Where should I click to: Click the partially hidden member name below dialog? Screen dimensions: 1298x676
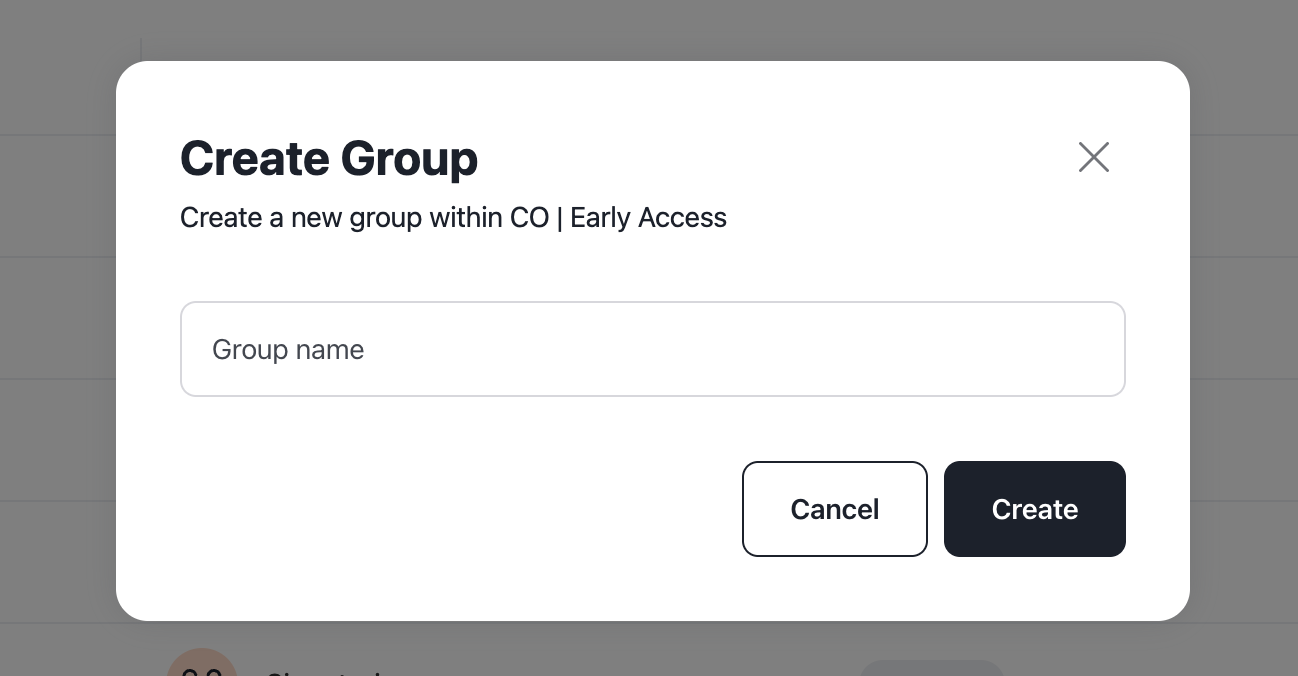(325, 671)
